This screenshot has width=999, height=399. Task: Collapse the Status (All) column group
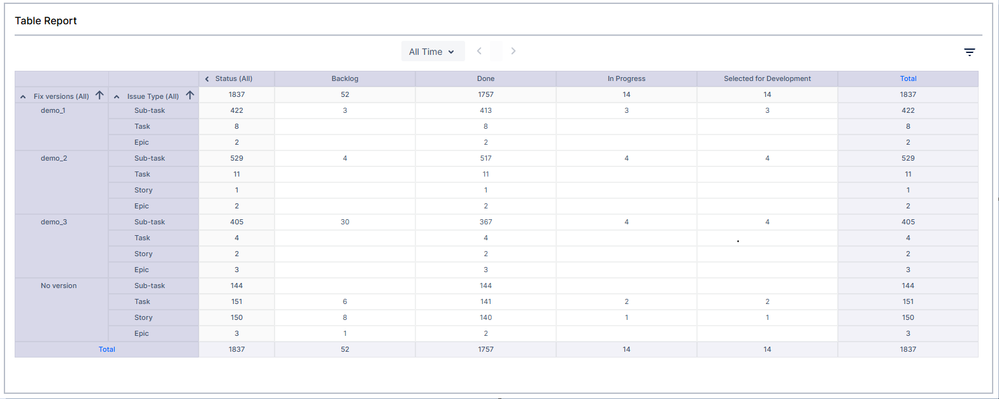207,79
